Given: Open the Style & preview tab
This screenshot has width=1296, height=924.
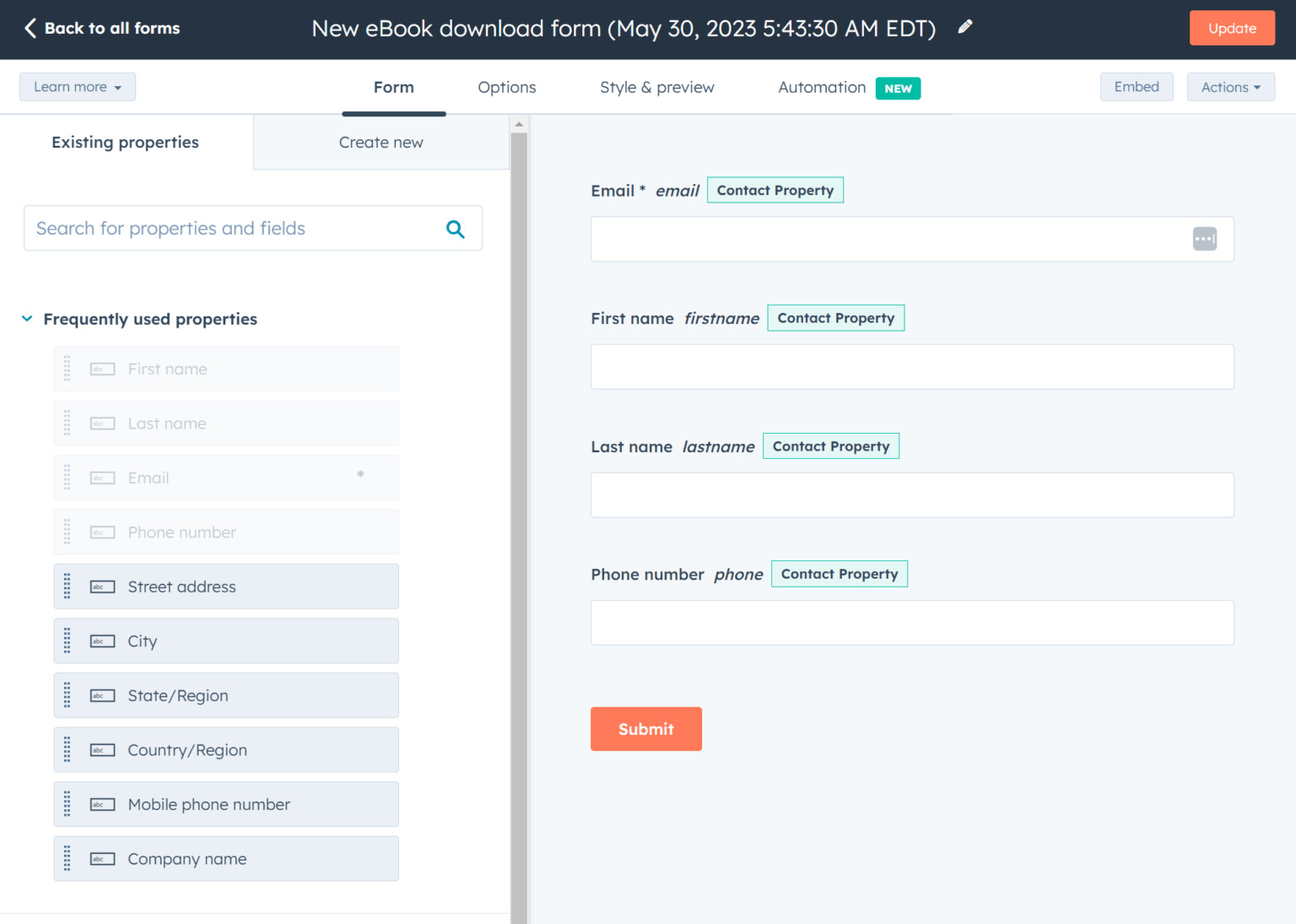Looking at the screenshot, I should [x=656, y=87].
